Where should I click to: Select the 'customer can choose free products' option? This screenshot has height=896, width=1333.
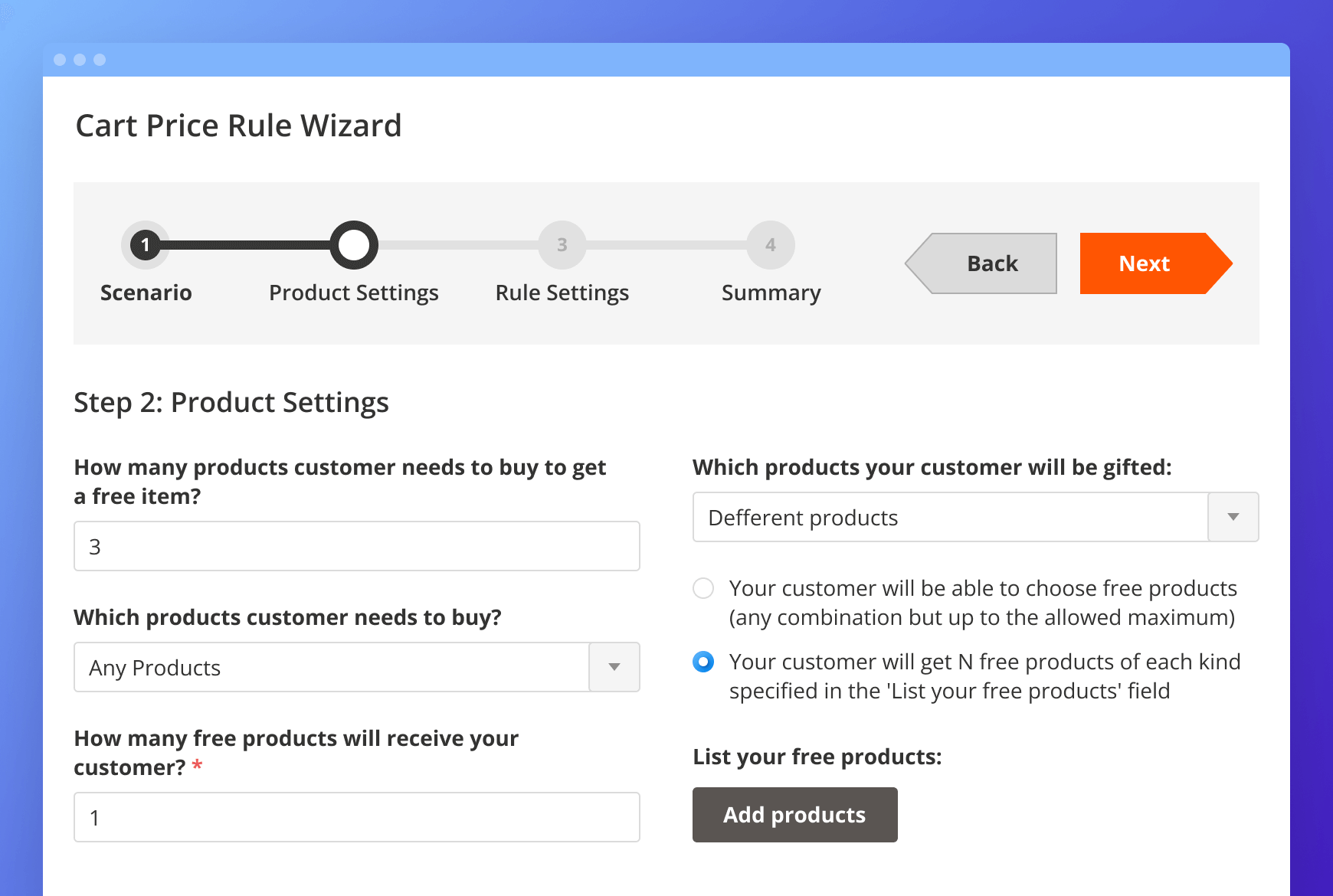click(x=703, y=588)
